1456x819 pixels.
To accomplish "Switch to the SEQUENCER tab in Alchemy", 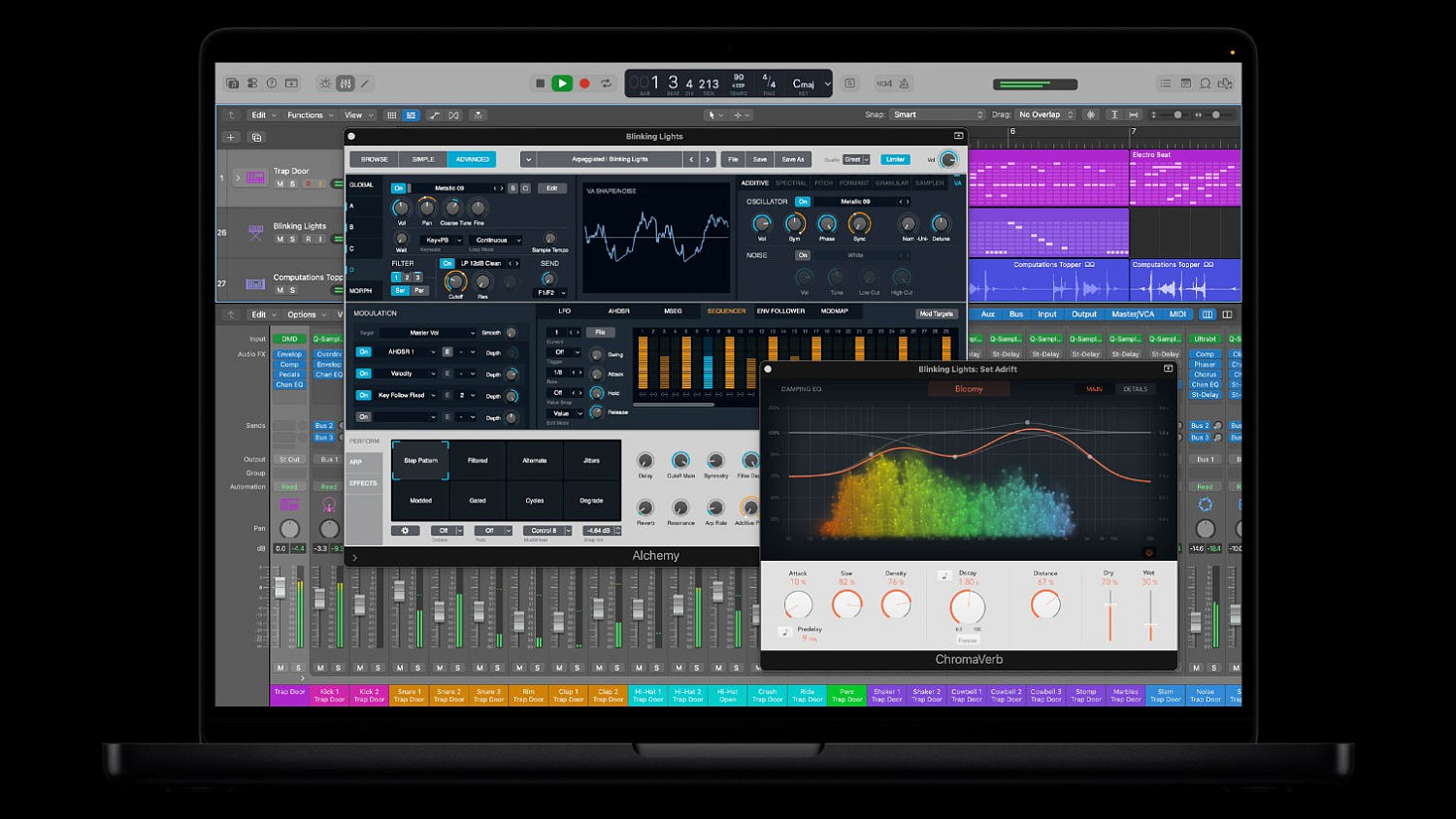I will (x=727, y=311).
